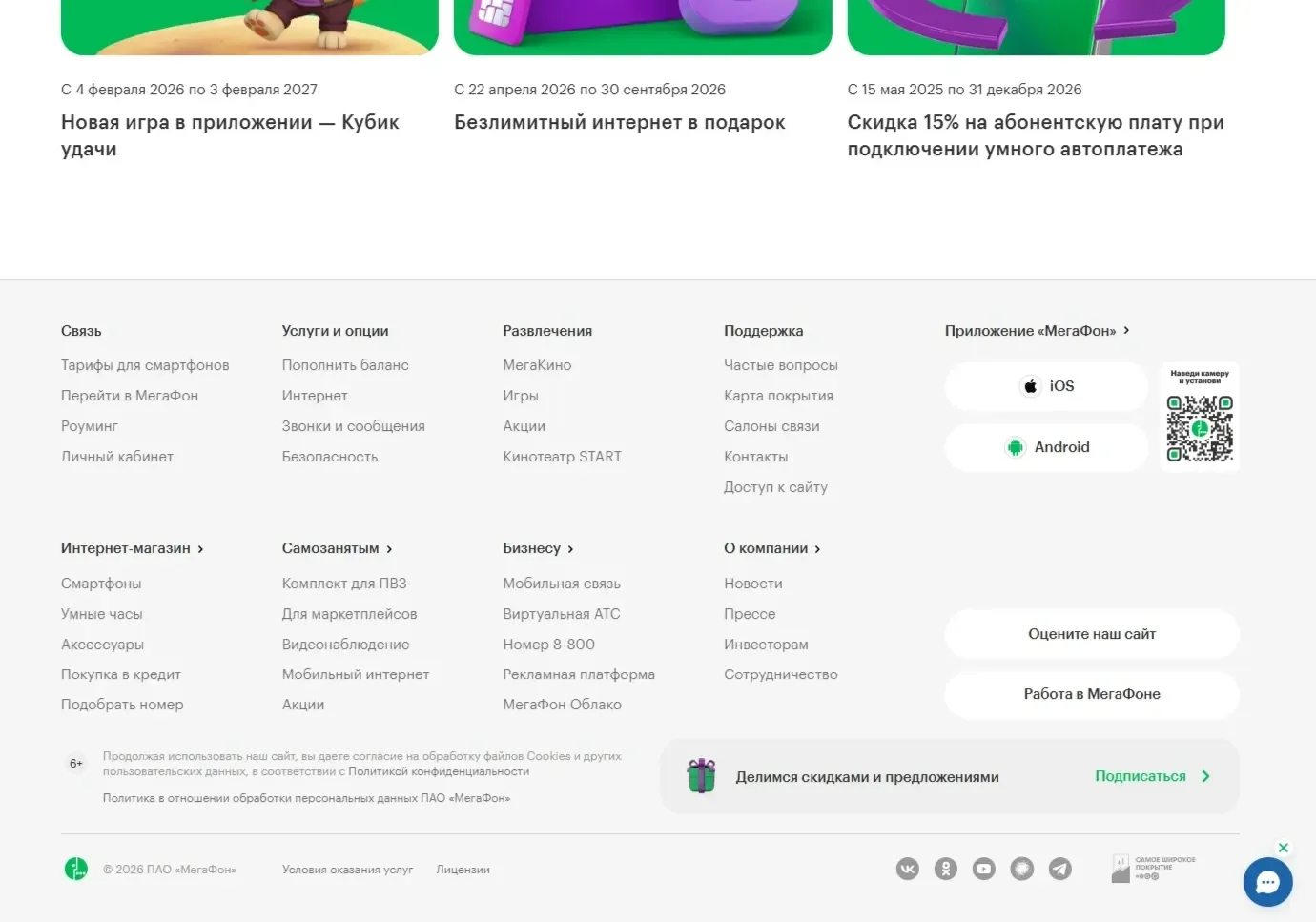This screenshot has width=1316, height=922.
Task: Open 'Кинотеатр START' link
Action: (x=563, y=457)
